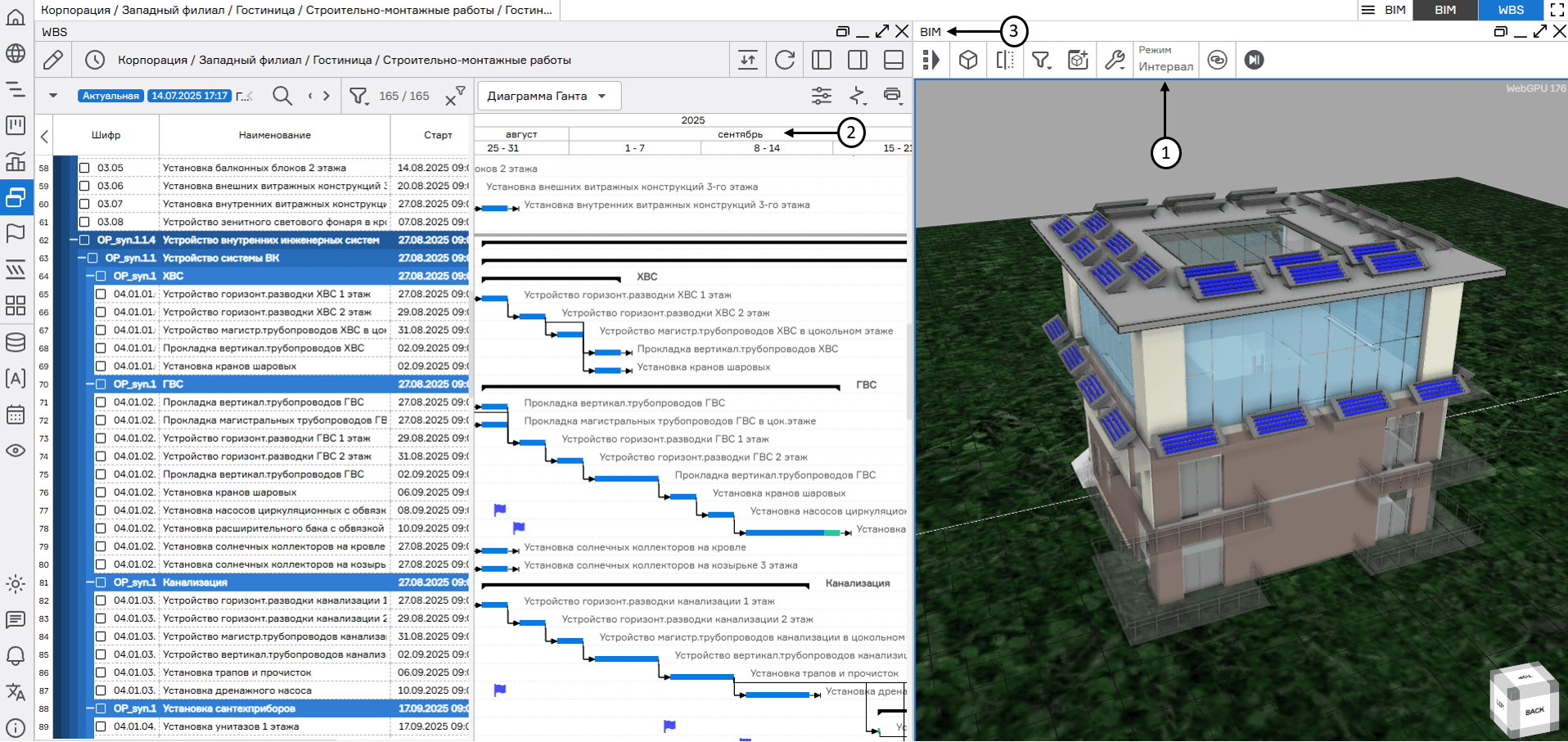
Task: Switch to the dark BIM tab at top
Action: 1445,10
